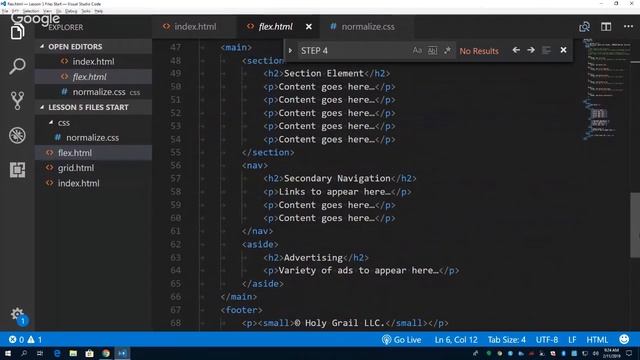Open normalize.css under OPEN EDITORS
The image size is (640, 360).
tap(93, 92)
